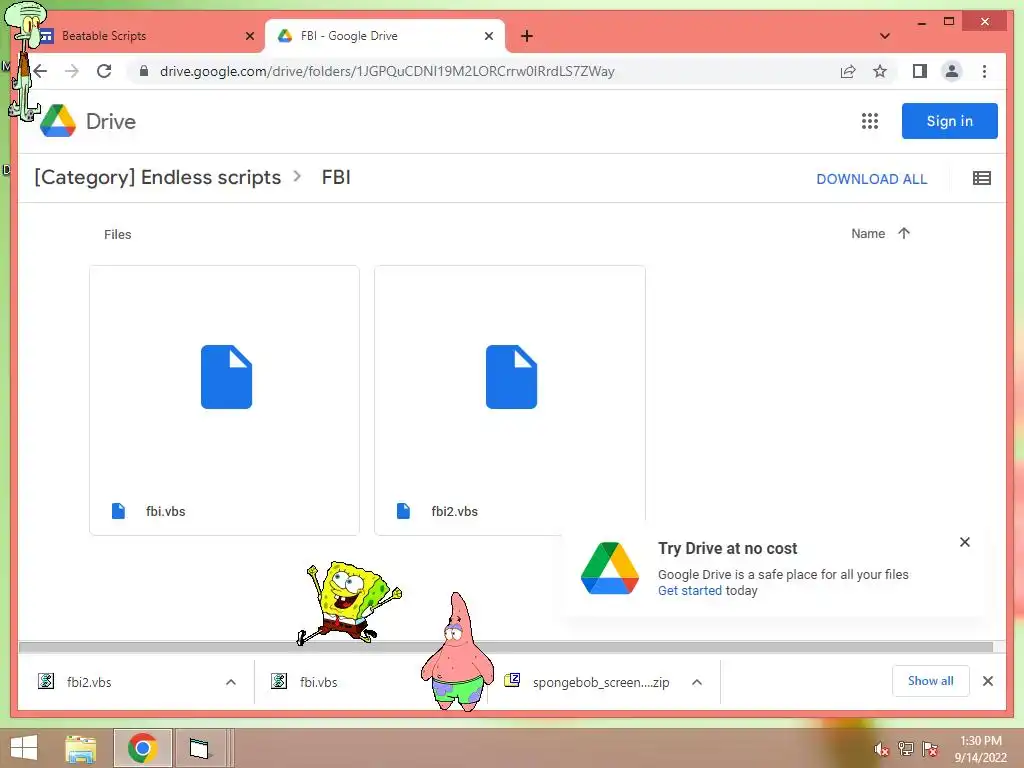Click the small file icon beside fbi.vbs
This screenshot has width=1024, height=768.
pos(118,511)
